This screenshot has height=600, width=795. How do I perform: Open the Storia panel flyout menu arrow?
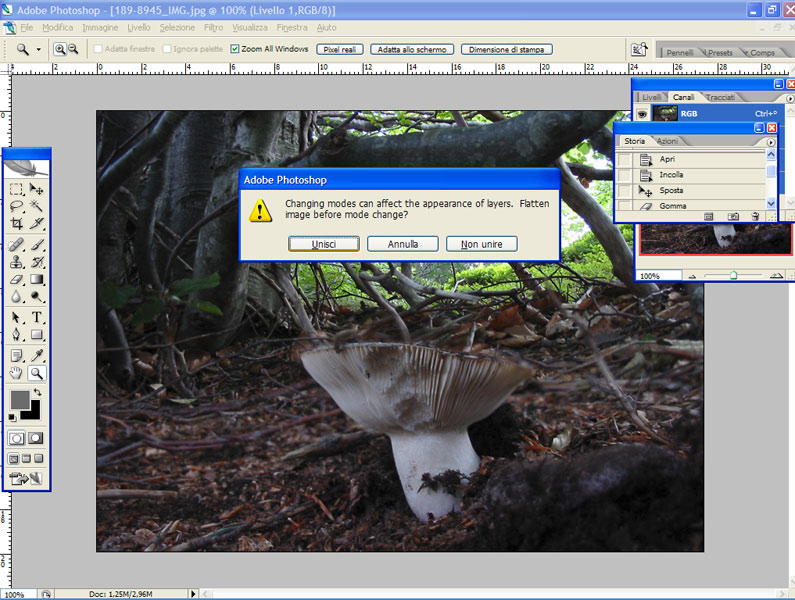click(770, 142)
